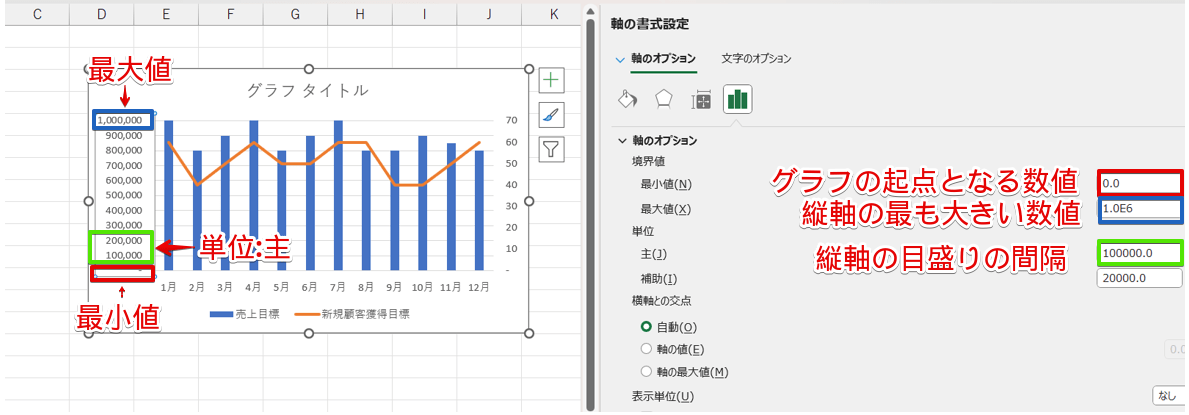Click the 補助 unit input field

pos(1139,279)
